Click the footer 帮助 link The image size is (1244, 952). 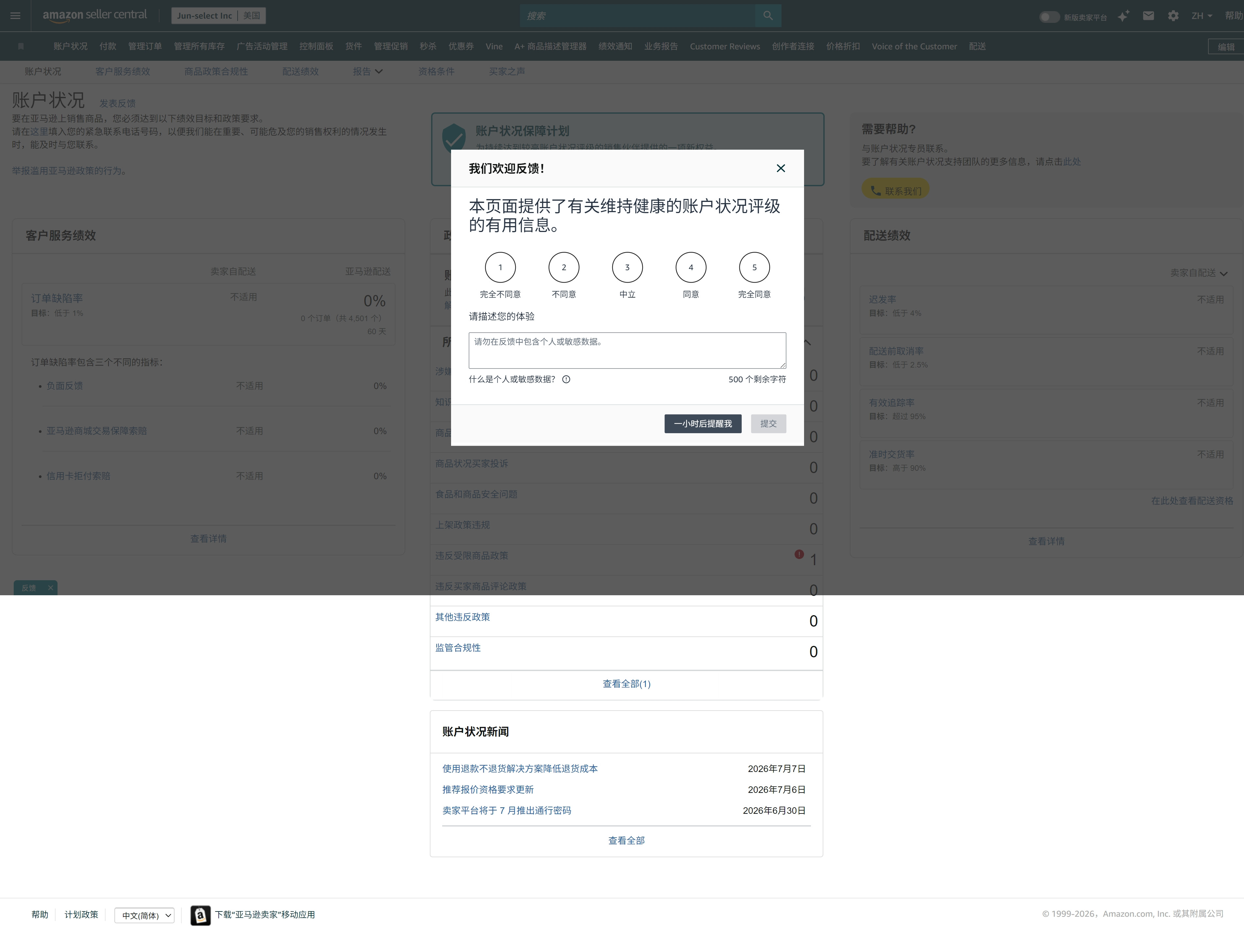coord(40,915)
